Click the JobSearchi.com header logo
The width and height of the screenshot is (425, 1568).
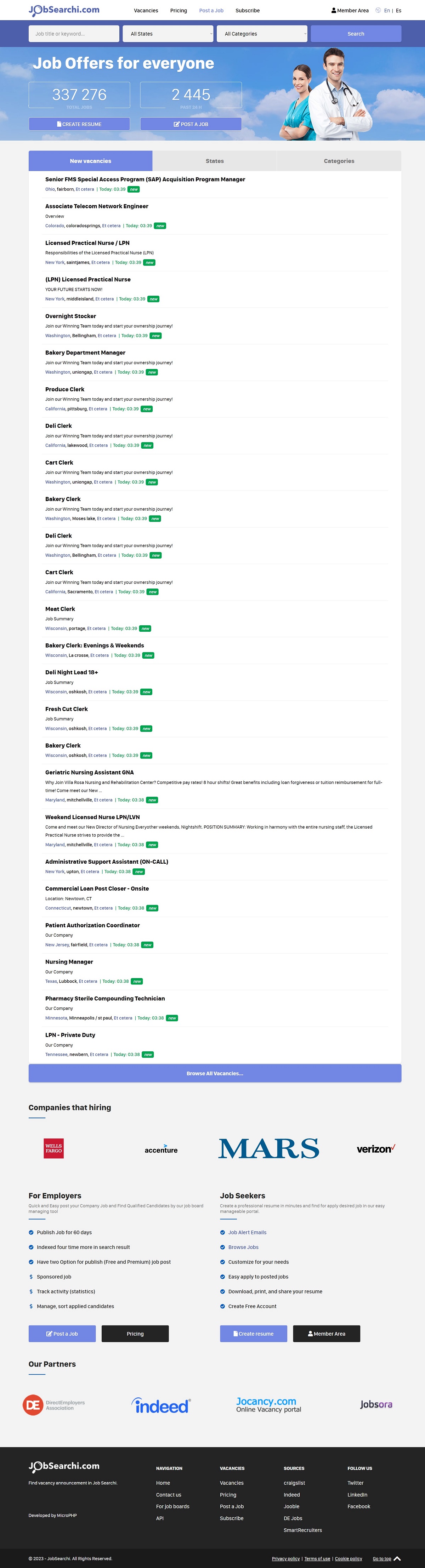coord(64,10)
